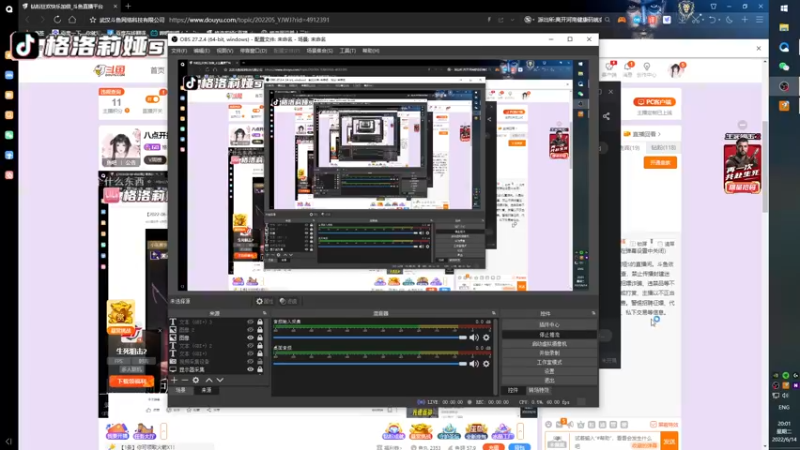Click the ENG input language indicator
The image size is (800, 450).
click(784, 407)
